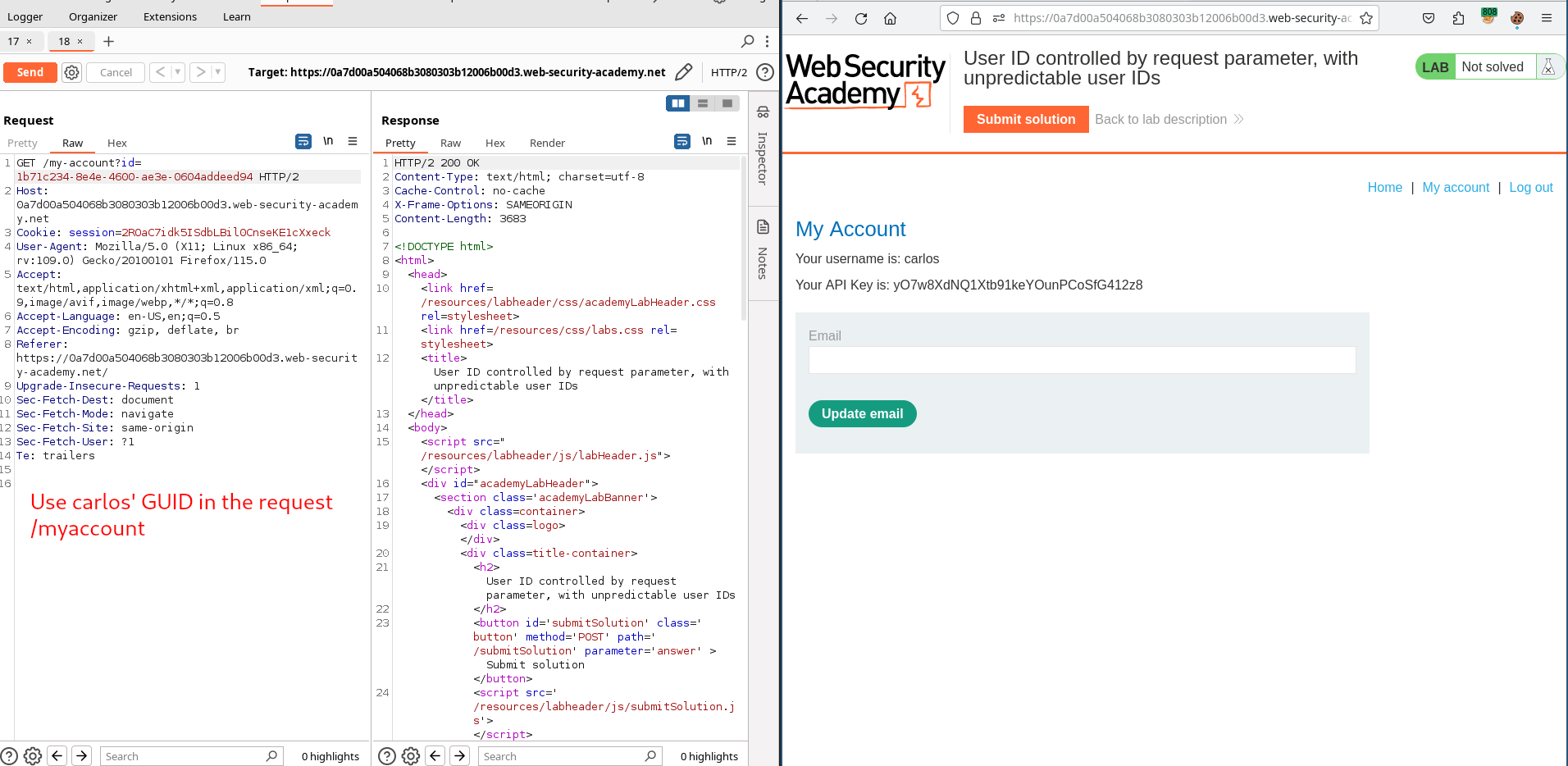Go to previous request with left arrow
Screen dimensions: 1568x766
coord(161,72)
